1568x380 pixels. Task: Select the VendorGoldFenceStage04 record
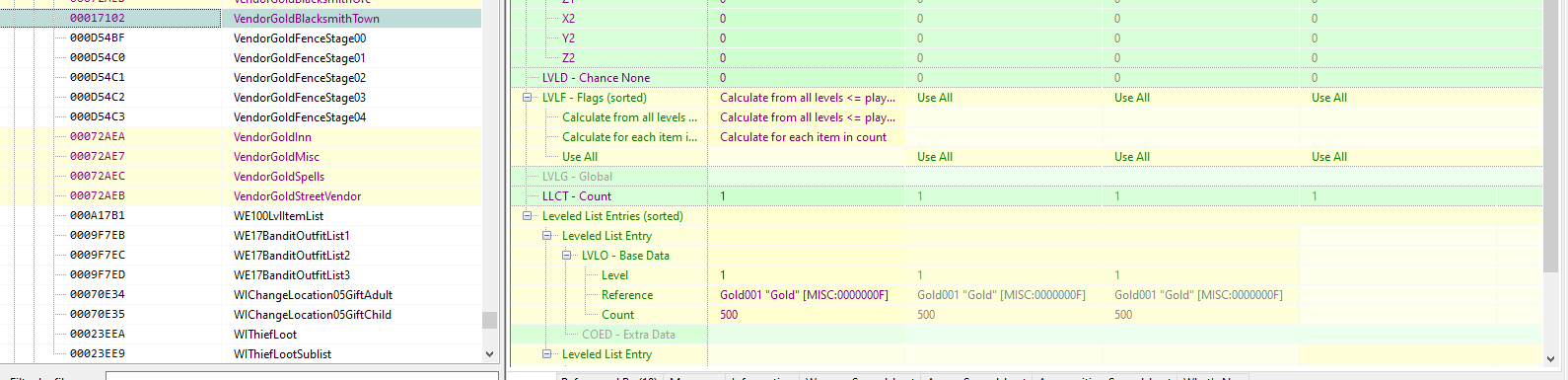coord(300,117)
